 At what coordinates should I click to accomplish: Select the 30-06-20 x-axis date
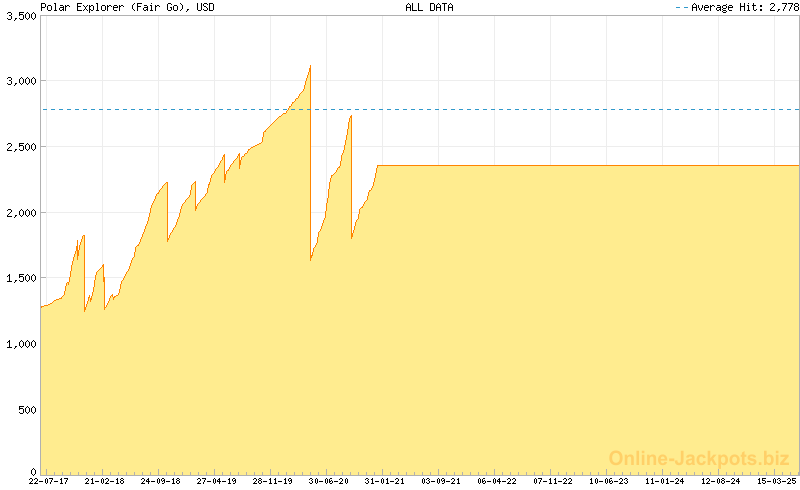(x=328, y=481)
